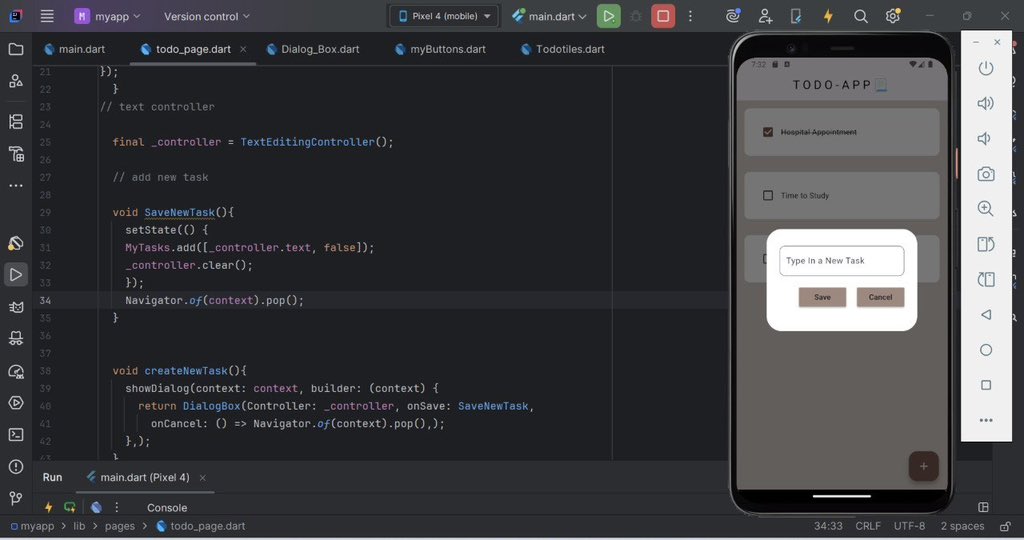Change UTF-8 file encoding in status bar
The width and height of the screenshot is (1024, 540).
click(x=909, y=526)
